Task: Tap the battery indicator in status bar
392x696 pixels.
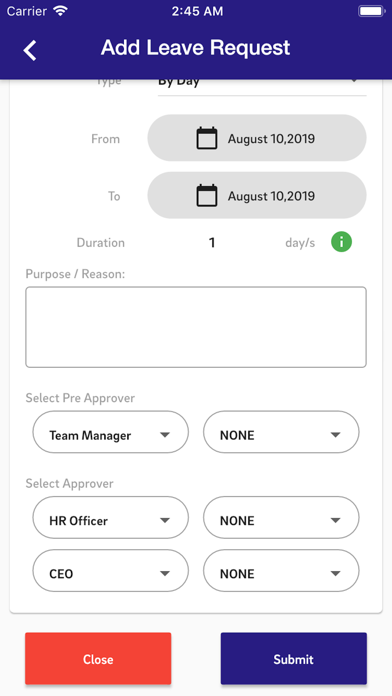Action: pyautogui.click(x=370, y=11)
